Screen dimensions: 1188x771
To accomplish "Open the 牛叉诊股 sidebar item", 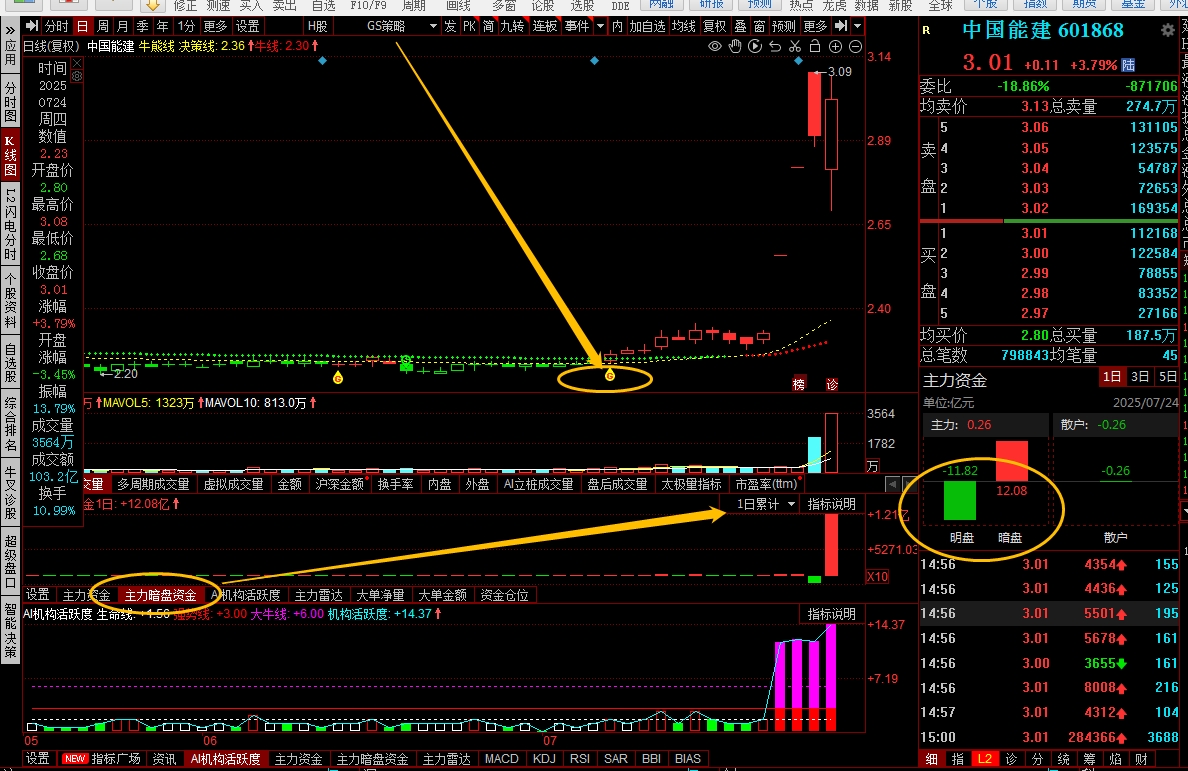I will tap(10, 492).
